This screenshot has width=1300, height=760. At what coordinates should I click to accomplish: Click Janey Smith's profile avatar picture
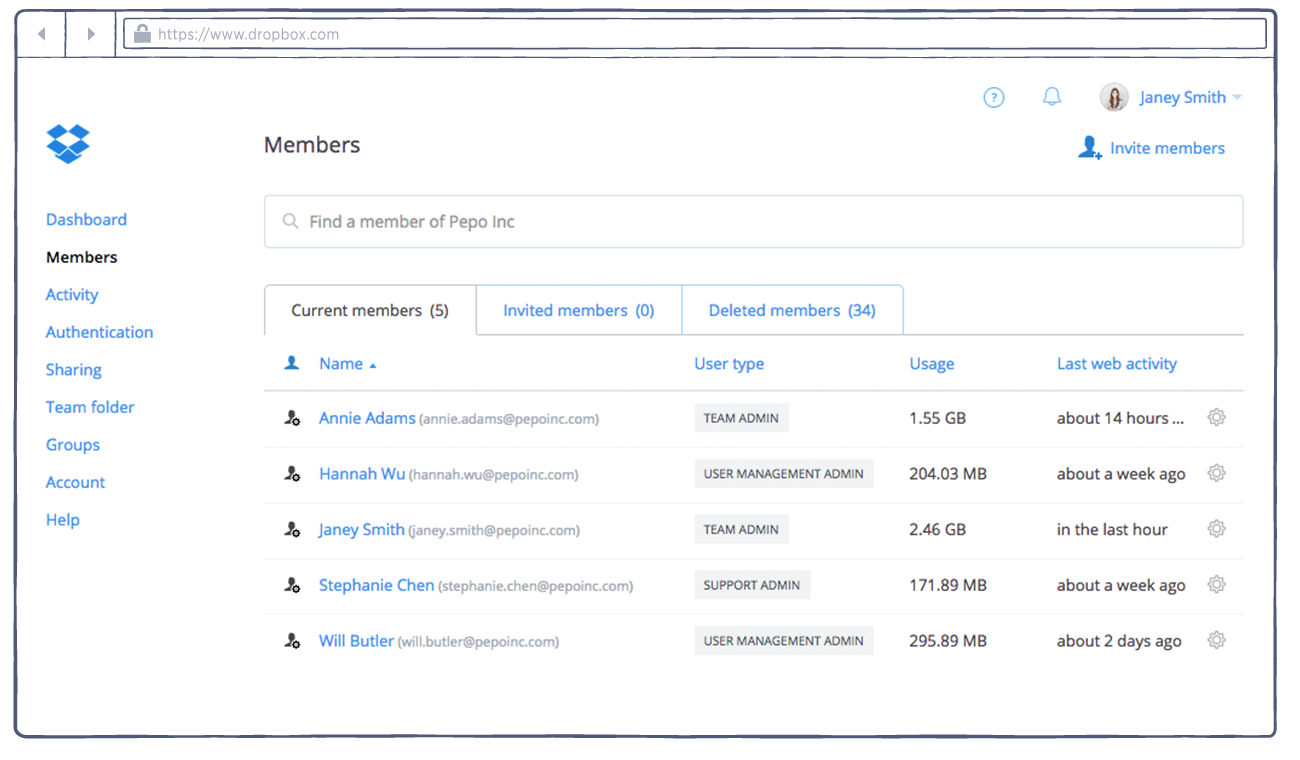(x=1114, y=97)
